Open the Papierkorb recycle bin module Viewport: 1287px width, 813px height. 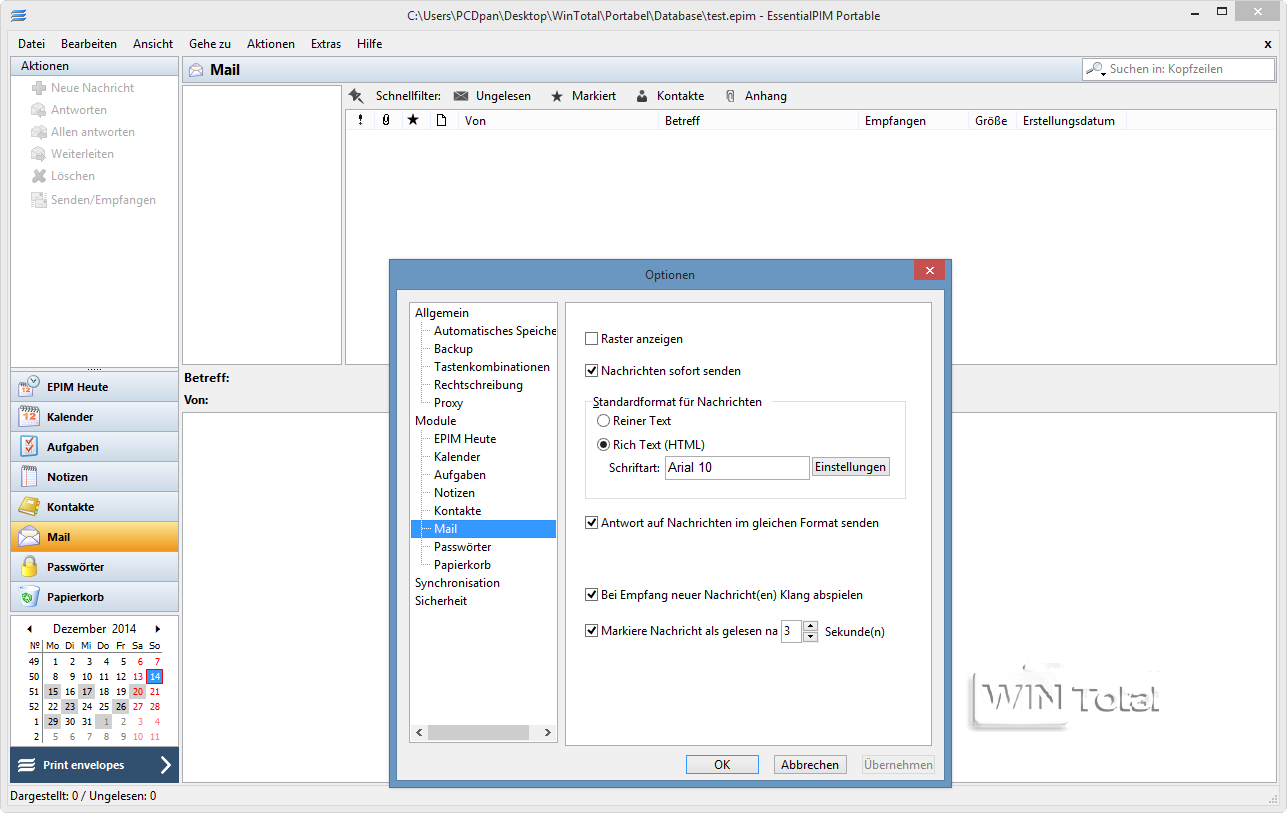tap(94, 597)
